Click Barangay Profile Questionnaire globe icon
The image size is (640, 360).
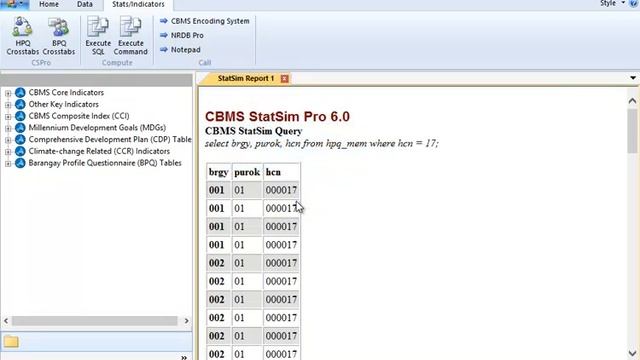coord(20,163)
